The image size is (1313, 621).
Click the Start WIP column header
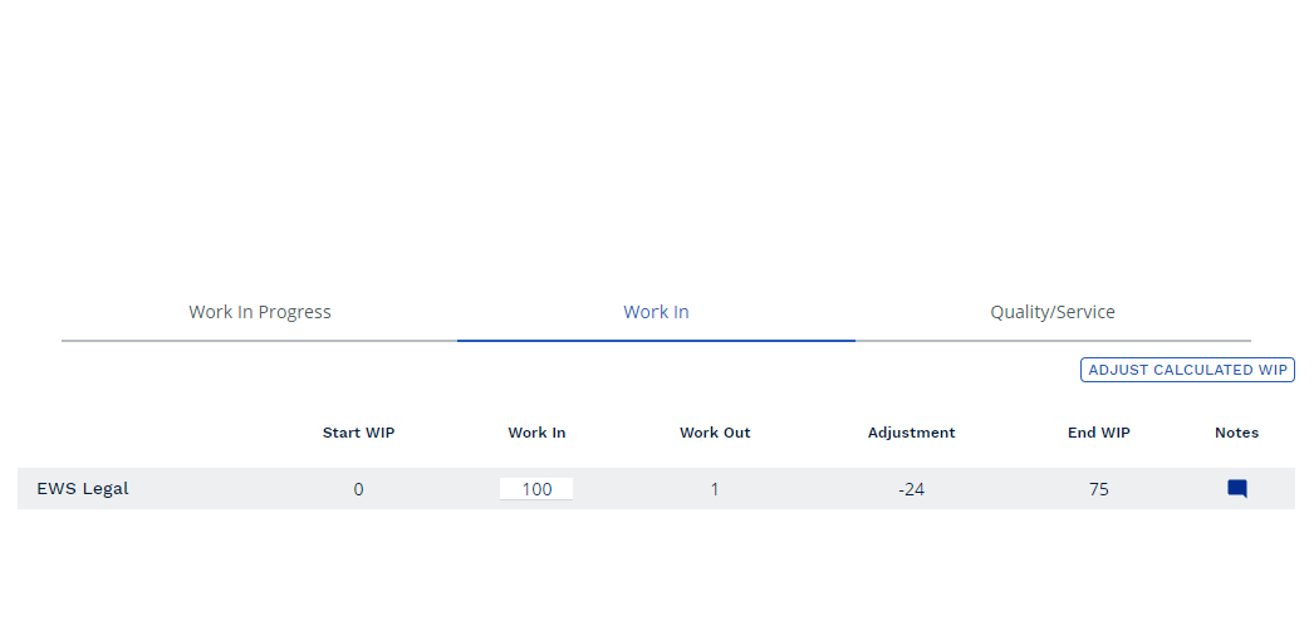358,433
